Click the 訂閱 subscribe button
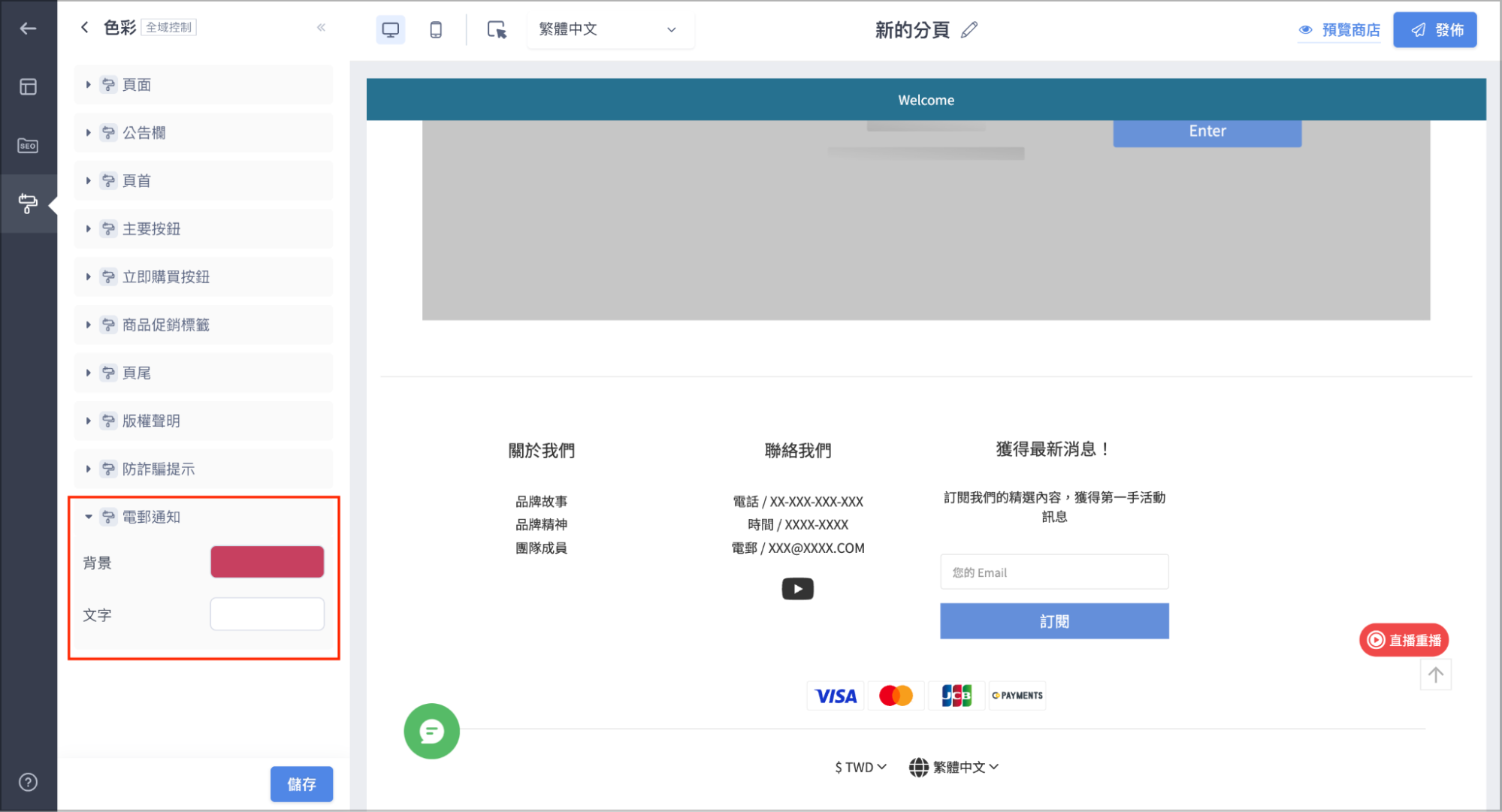Viewport: 1502px width, 812px height. (1053, 621)
